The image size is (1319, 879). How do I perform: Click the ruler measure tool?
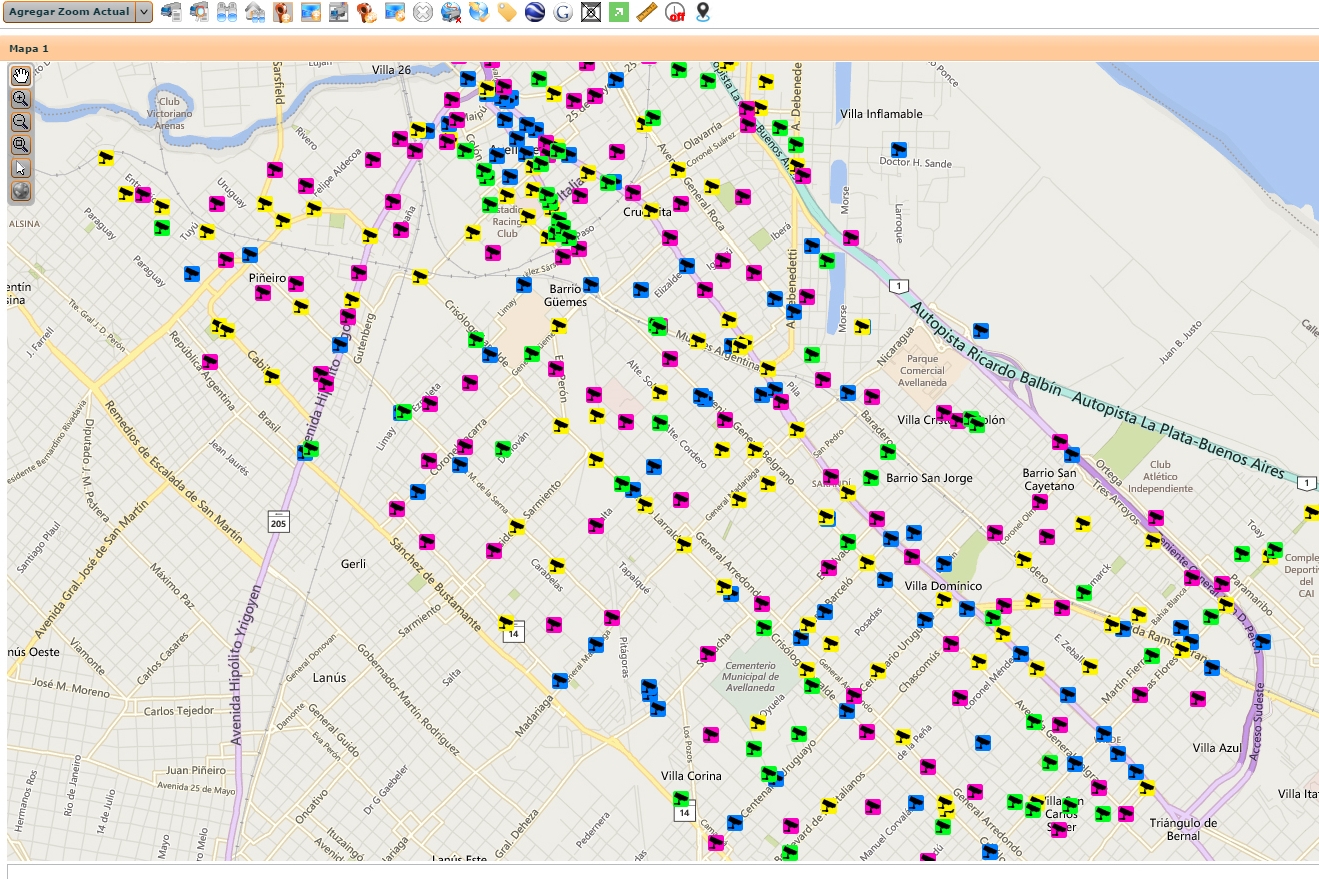coord(646,12)
